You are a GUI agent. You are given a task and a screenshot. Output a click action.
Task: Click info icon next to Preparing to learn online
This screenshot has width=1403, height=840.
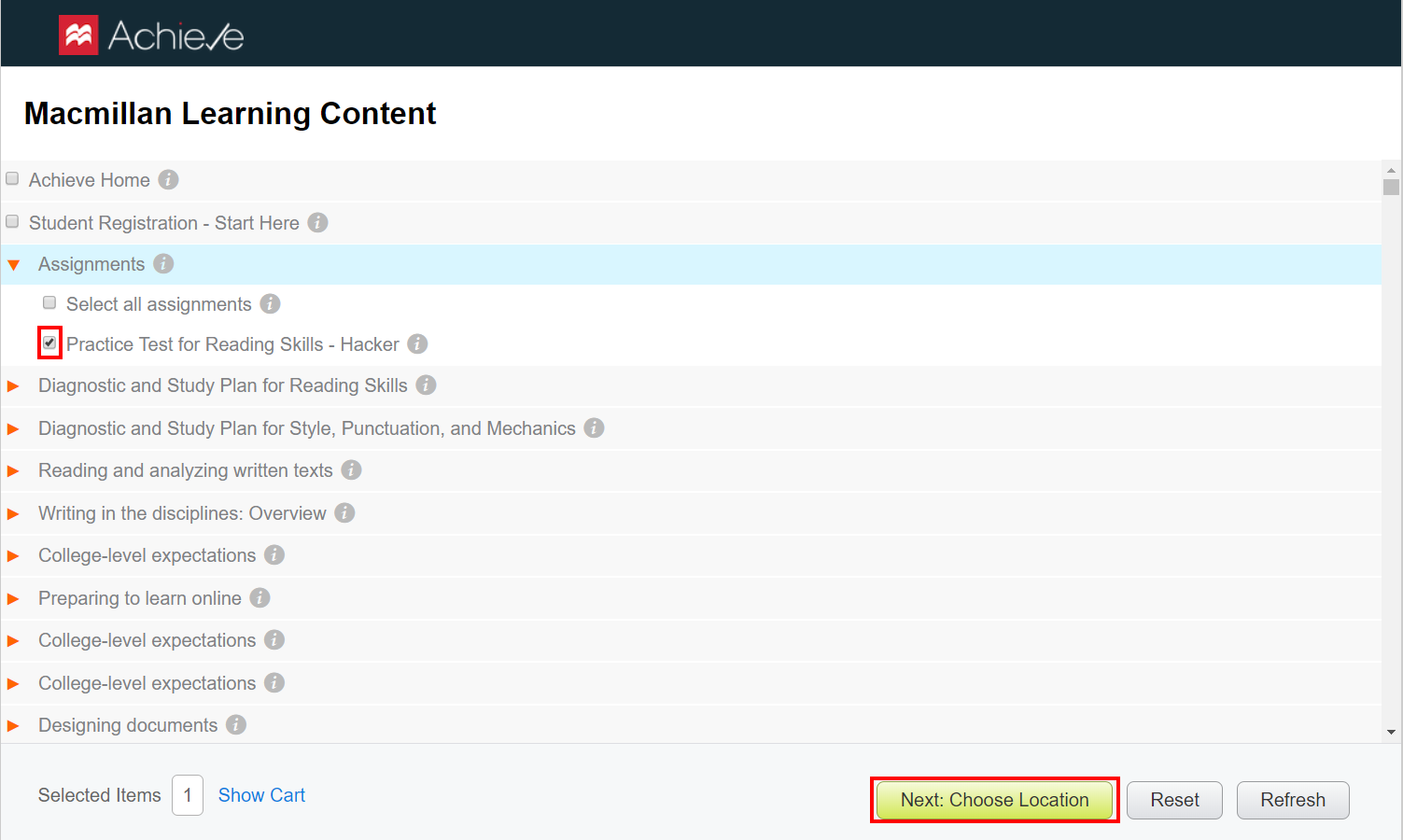coord(260,597)
